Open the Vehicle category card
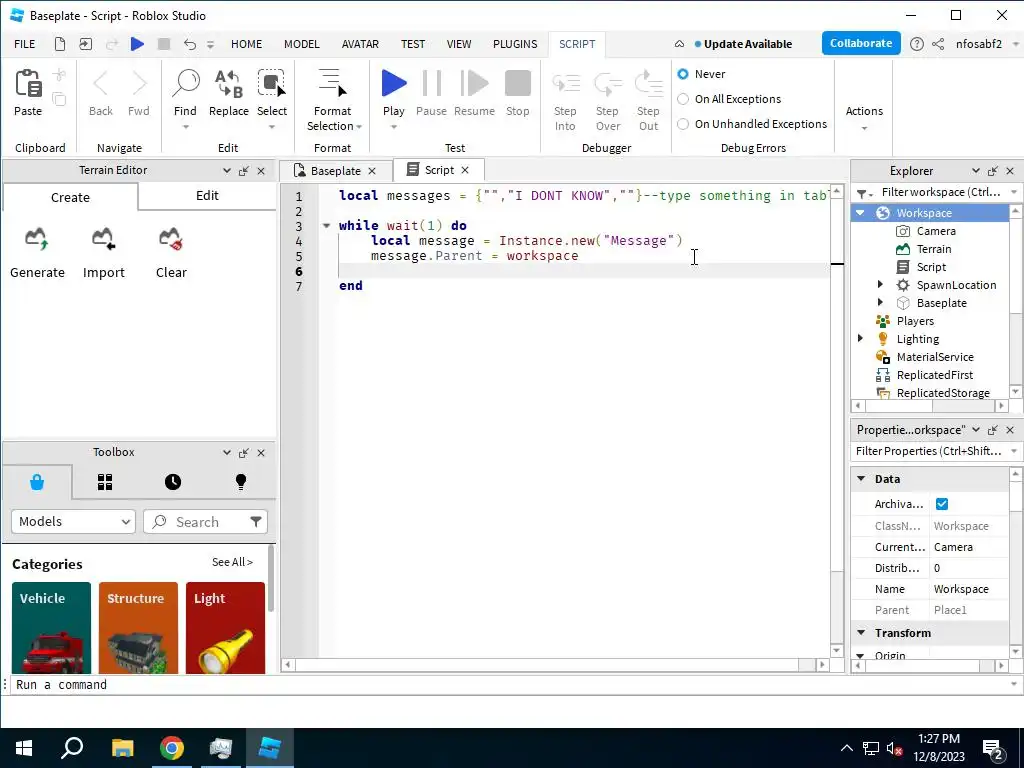The height and width of the screenshot is (768, 1024). 51,628
